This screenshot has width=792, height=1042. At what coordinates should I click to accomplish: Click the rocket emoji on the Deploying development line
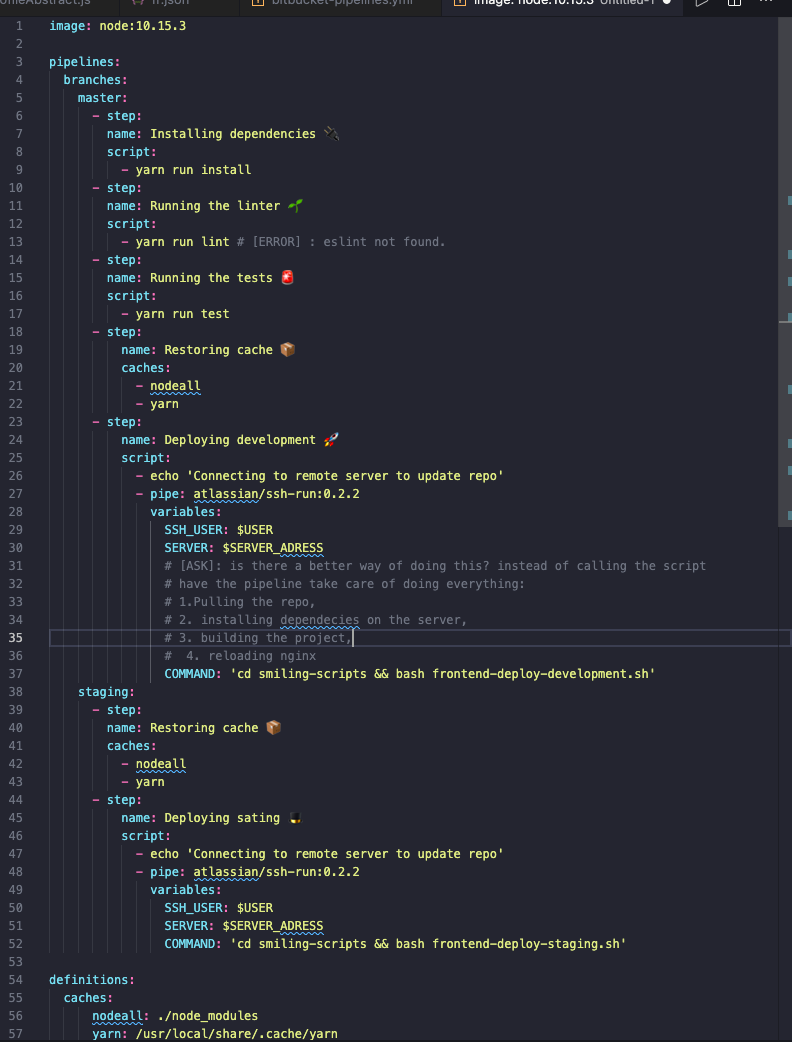click(329, 439)
